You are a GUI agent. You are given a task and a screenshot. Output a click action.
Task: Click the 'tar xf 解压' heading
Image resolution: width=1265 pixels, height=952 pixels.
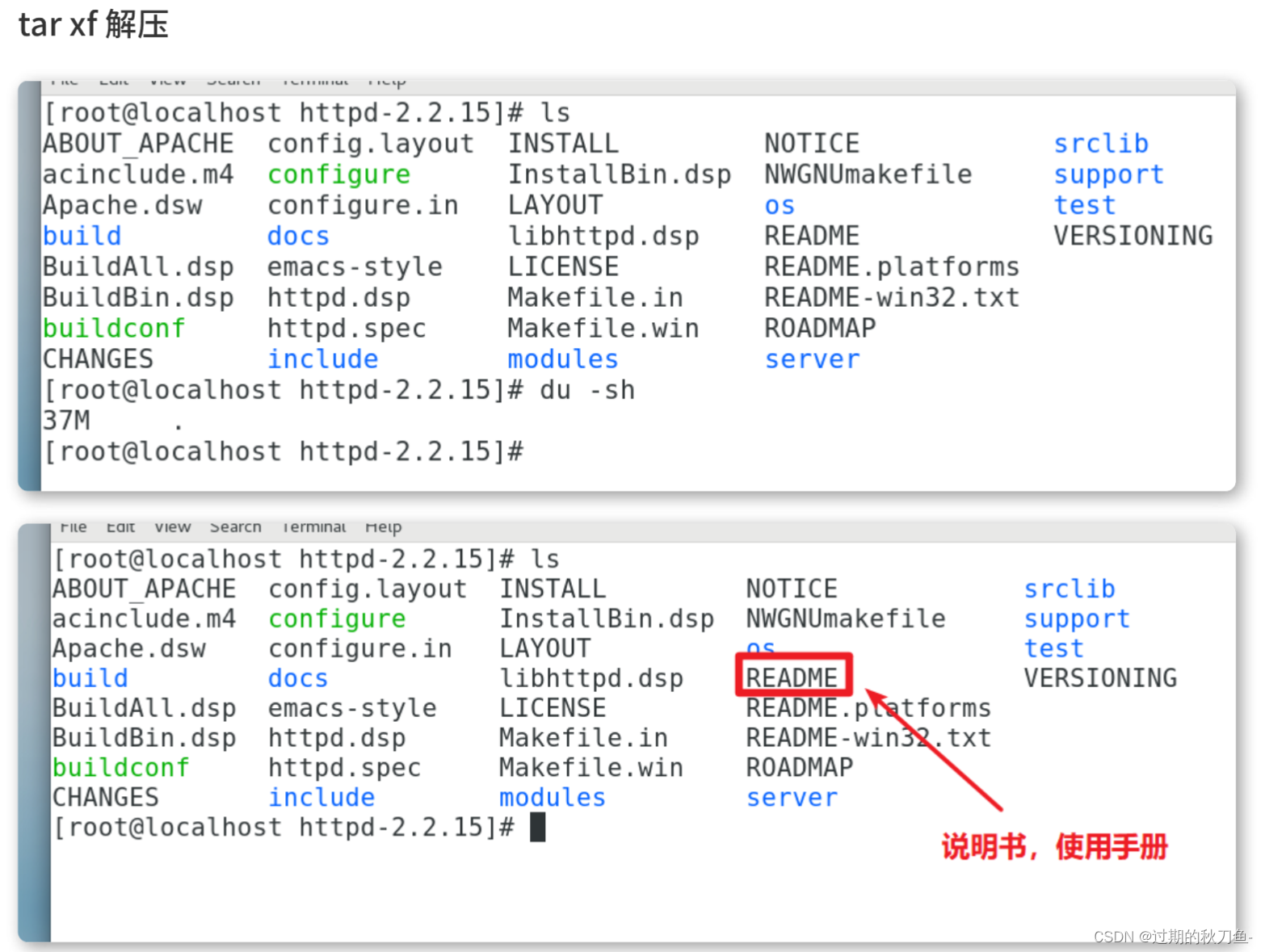[x=94, y=24]
